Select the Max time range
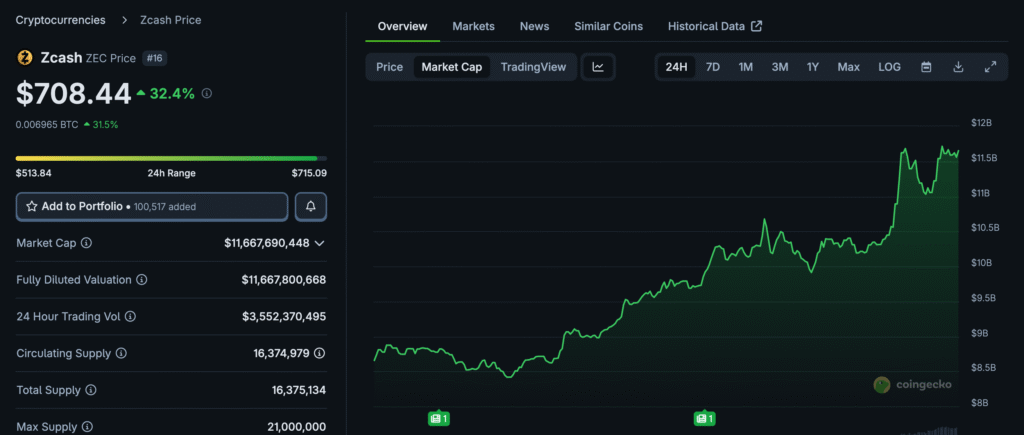The image size is (1024, 435). point(848,67)
